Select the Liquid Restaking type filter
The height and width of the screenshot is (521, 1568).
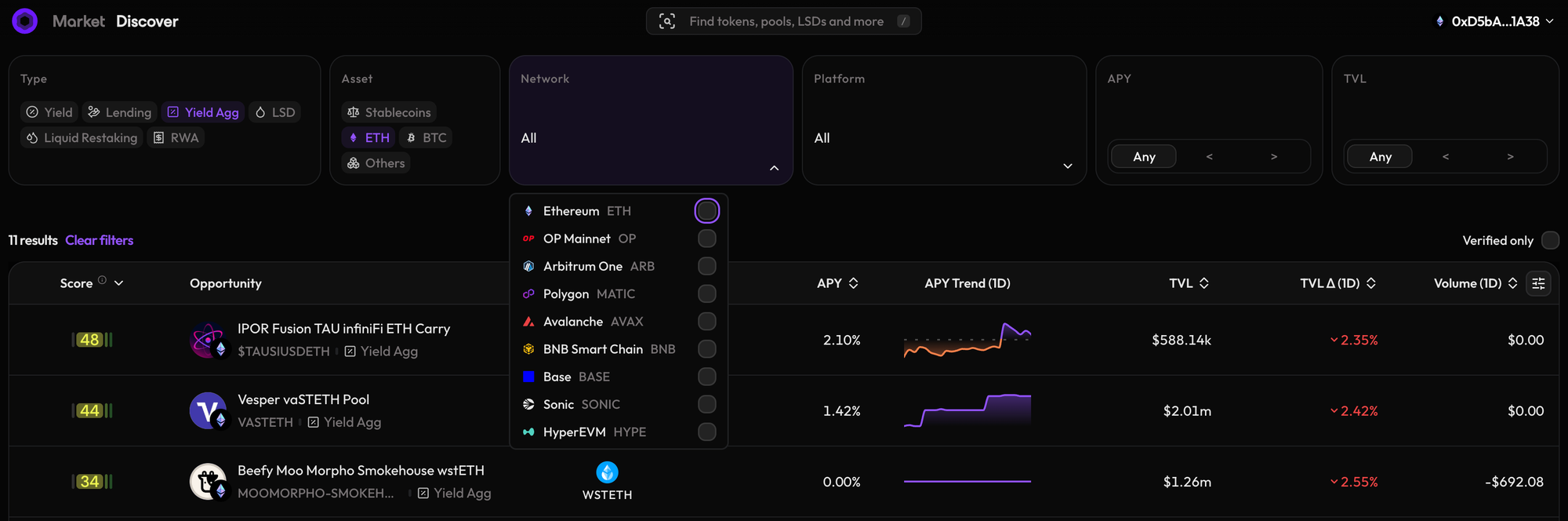tap(82, 137)
